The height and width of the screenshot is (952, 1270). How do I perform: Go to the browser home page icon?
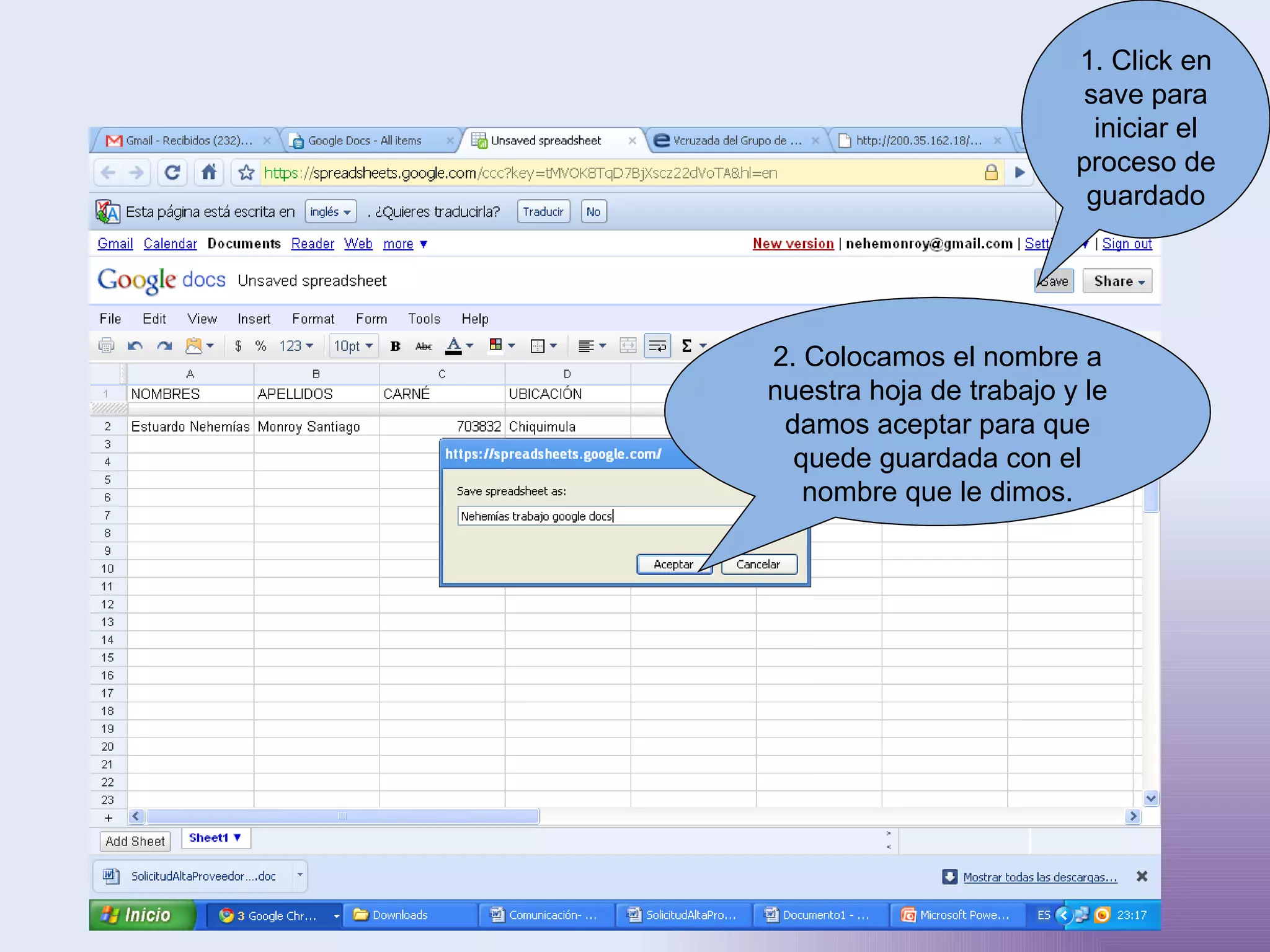coord(209,172)
